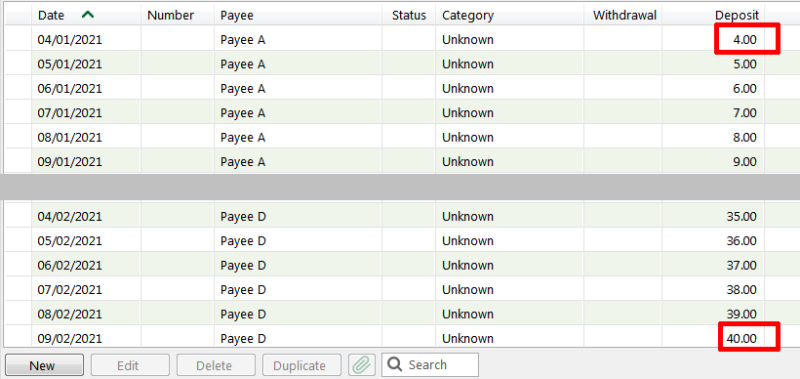Click the 38.00 deposit amount

point(742,289)
